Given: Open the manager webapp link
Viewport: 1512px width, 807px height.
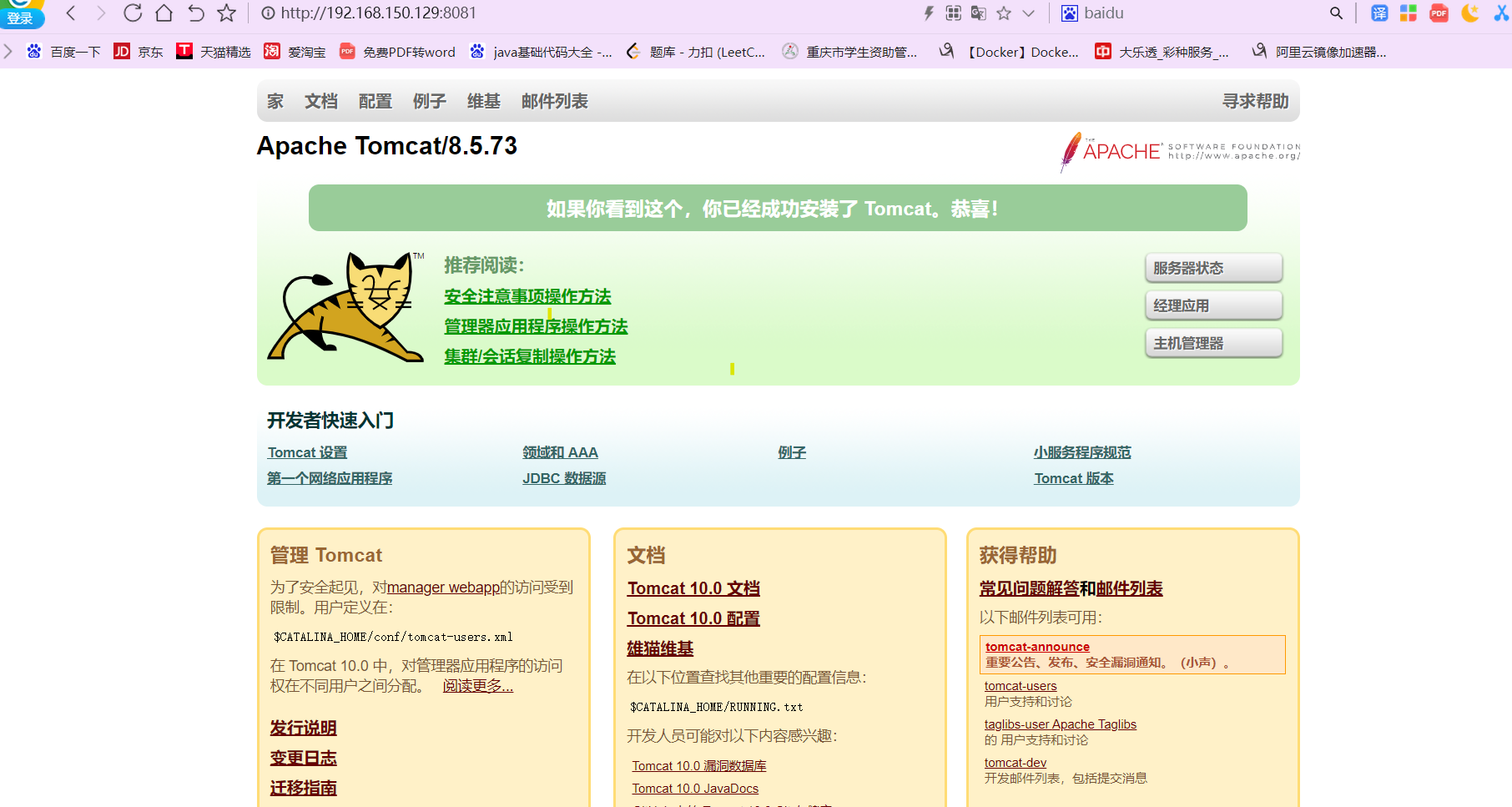Looking at the screenshot, I should click(x=443, y=588).
